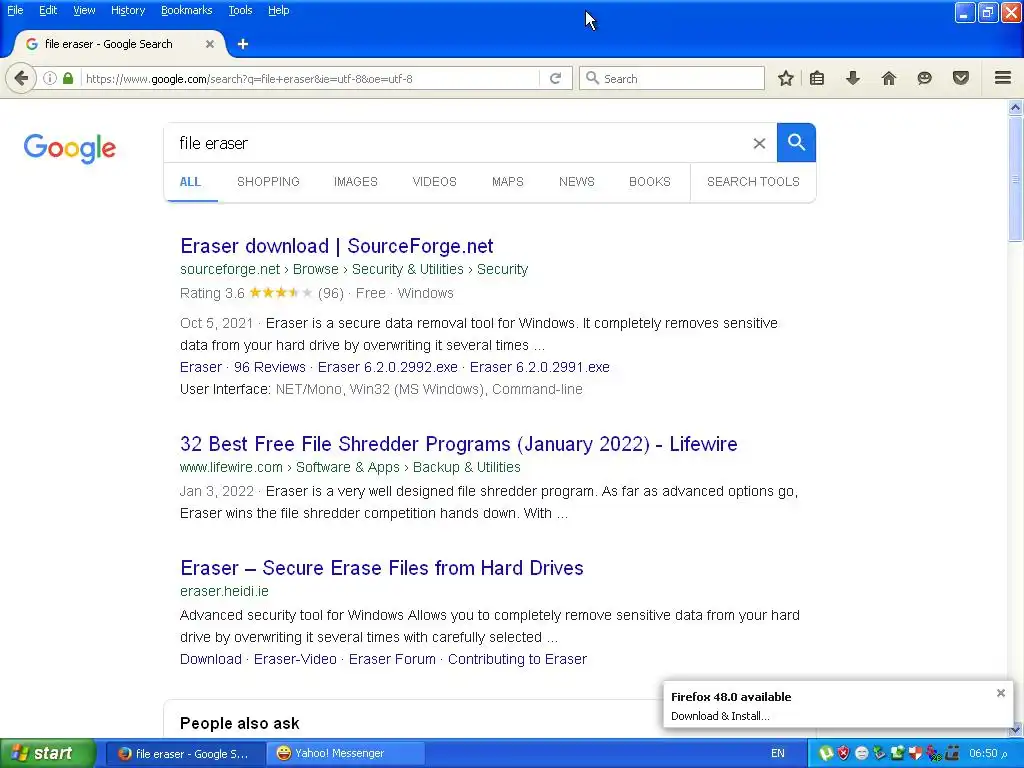Open the Bookmarks menu
Screen dimensions: 1024x768
click(x=186, y=10)
